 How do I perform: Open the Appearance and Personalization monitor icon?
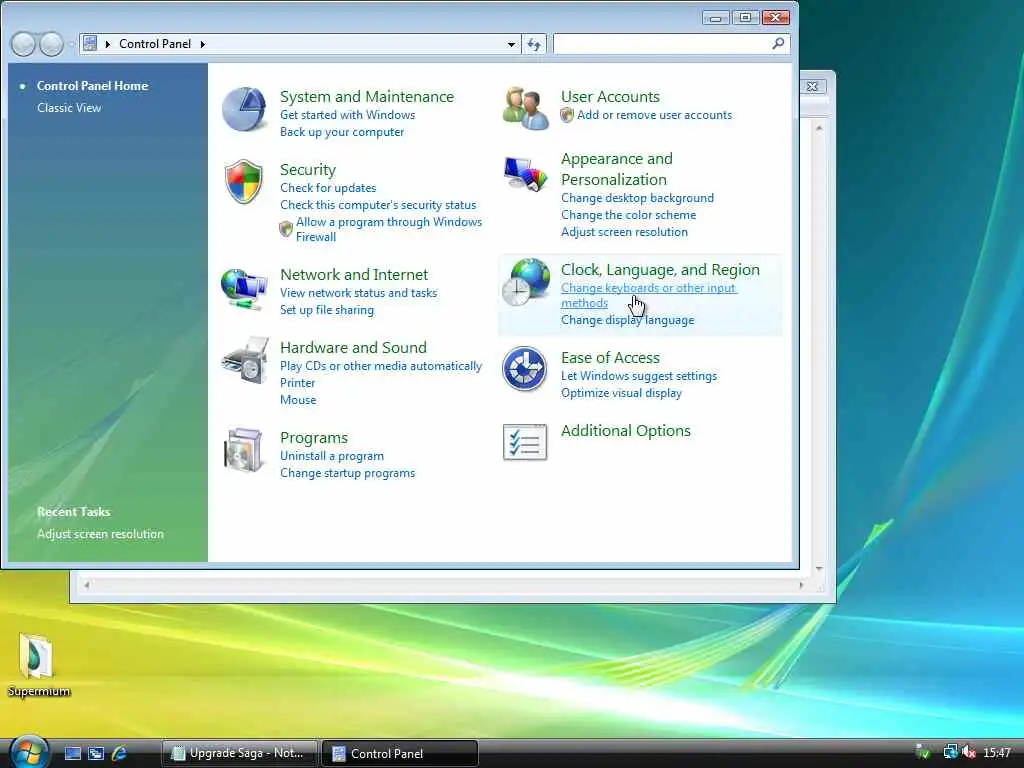click(x=525, y=174)
